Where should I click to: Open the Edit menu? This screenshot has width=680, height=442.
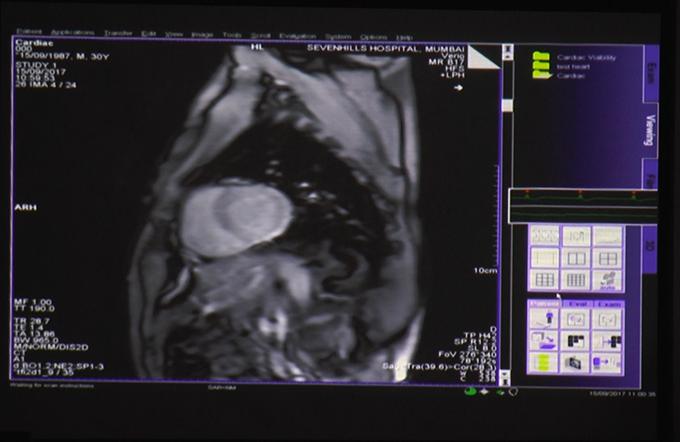148,34
